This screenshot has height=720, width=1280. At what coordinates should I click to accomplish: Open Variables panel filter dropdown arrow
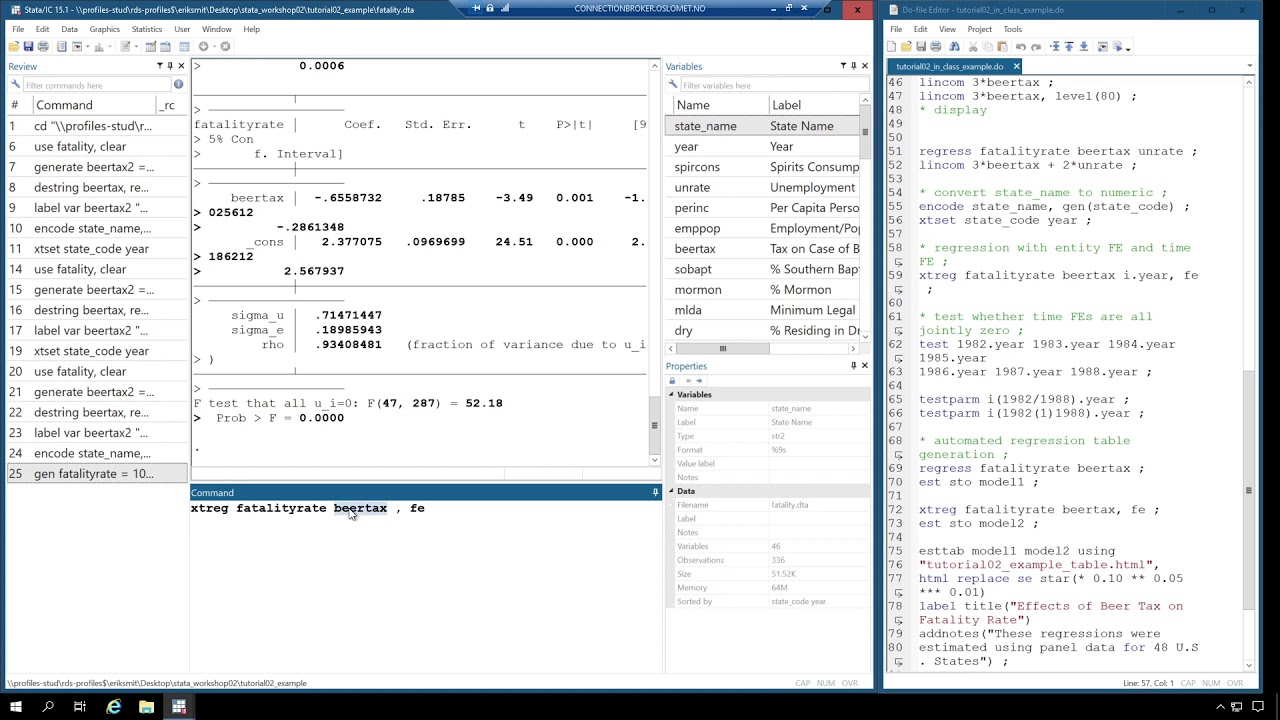coord(843,66)
